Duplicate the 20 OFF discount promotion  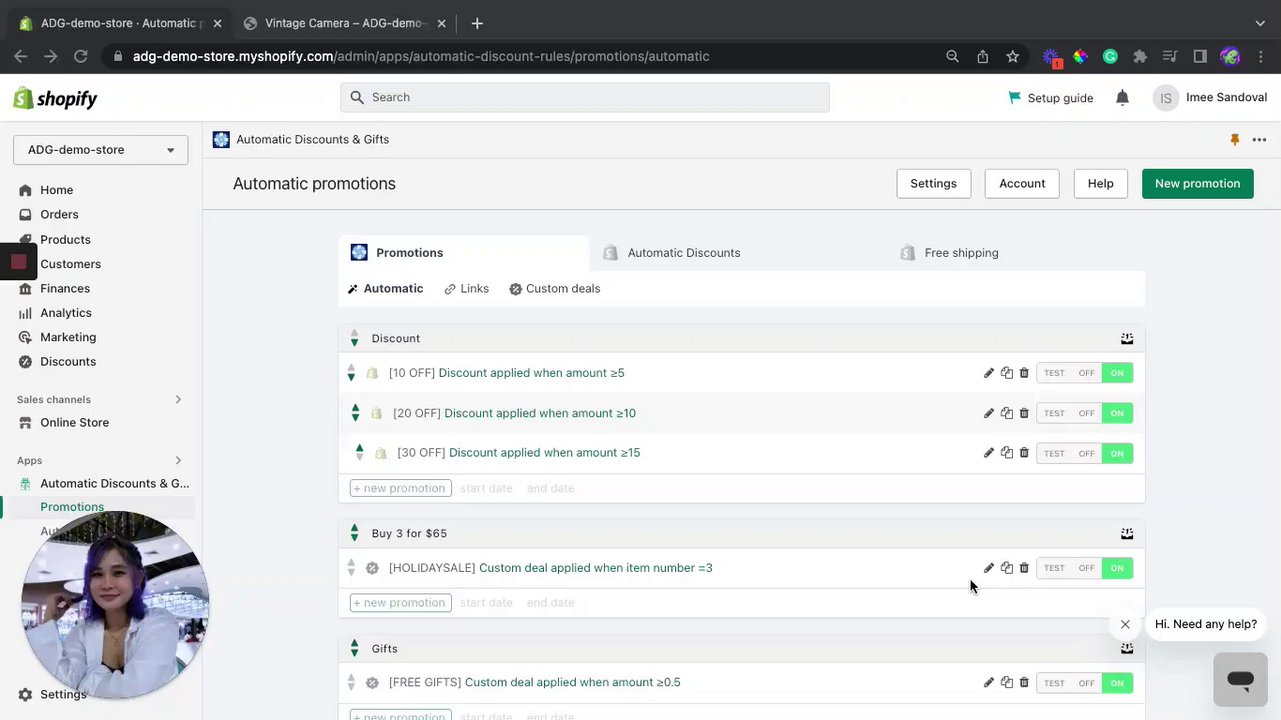point(1007,413)
